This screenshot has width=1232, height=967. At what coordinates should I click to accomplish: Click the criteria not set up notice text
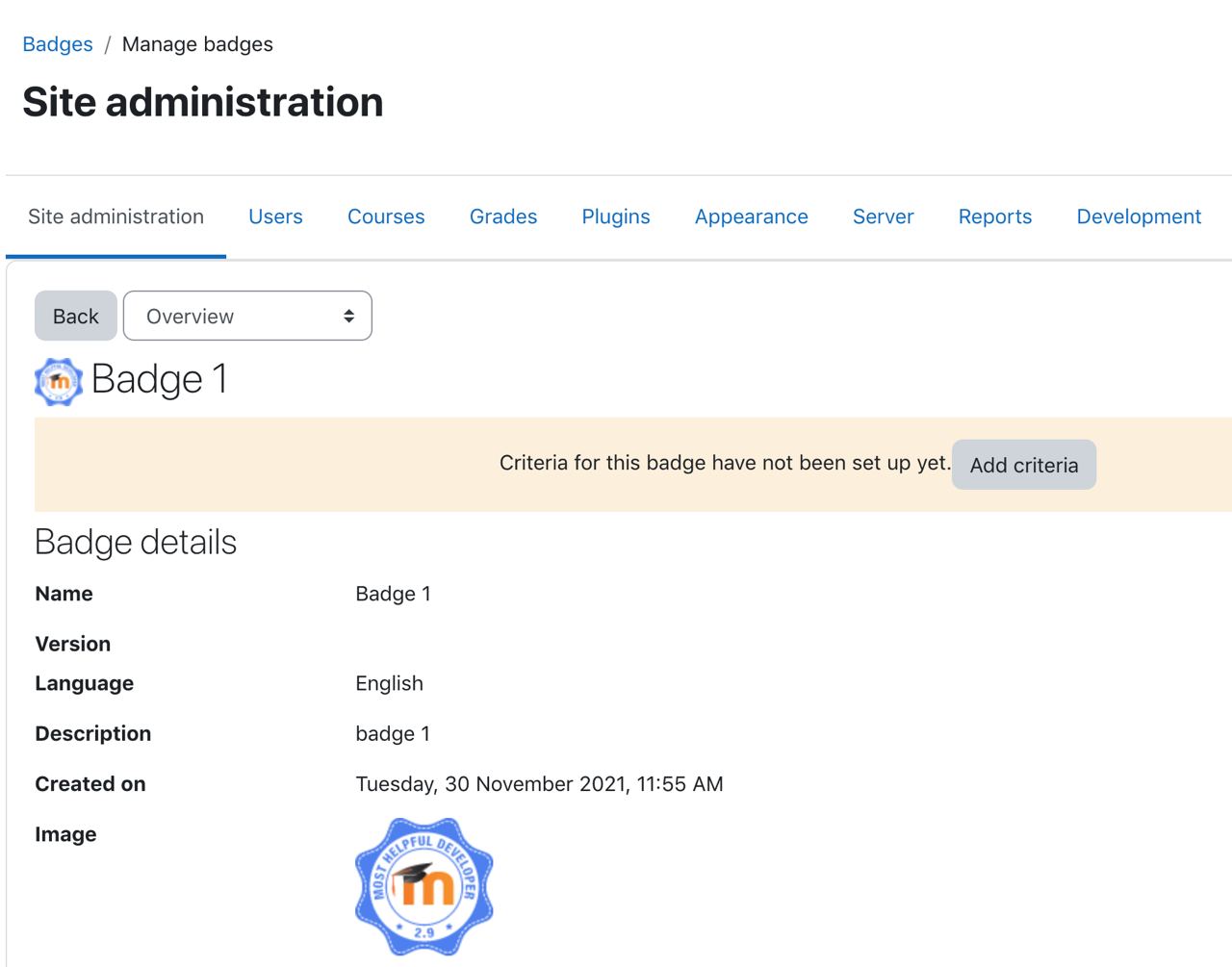tap(725, 463)
